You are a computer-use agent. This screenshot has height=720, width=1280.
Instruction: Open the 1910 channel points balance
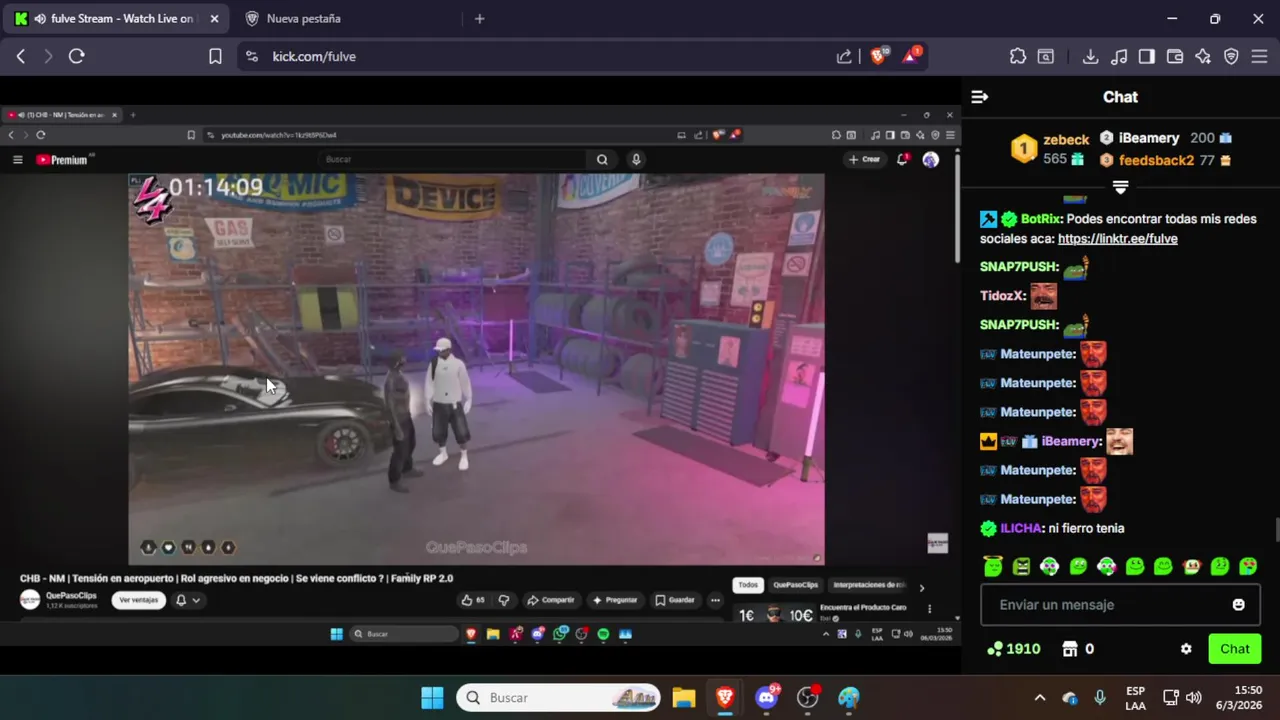coord(1013,649)
